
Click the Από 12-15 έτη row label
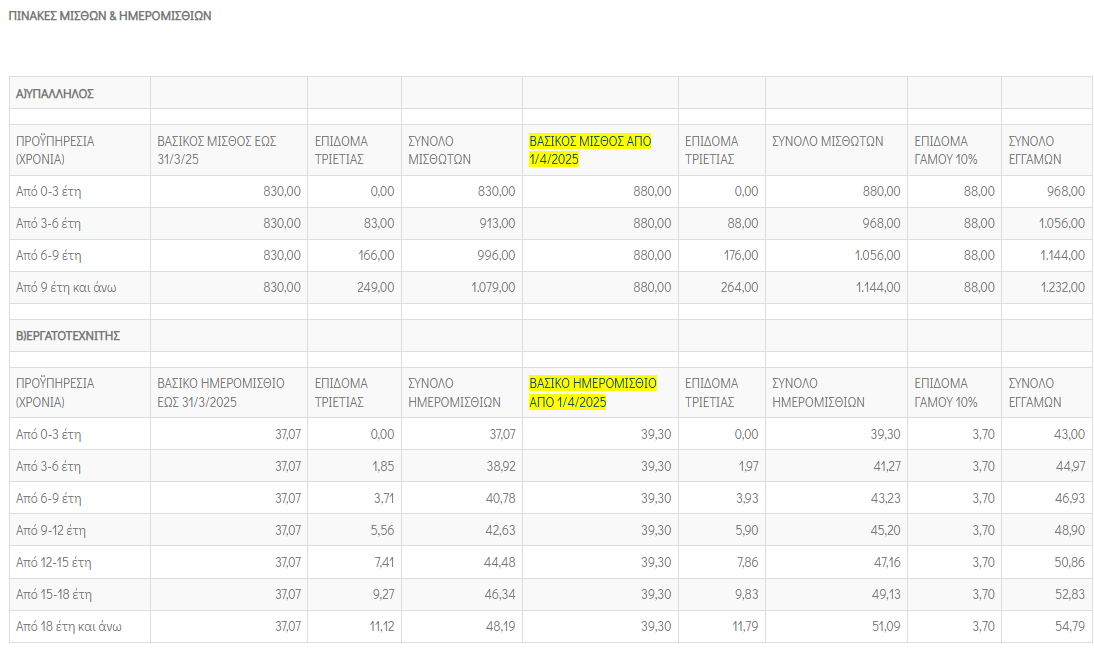56,563
